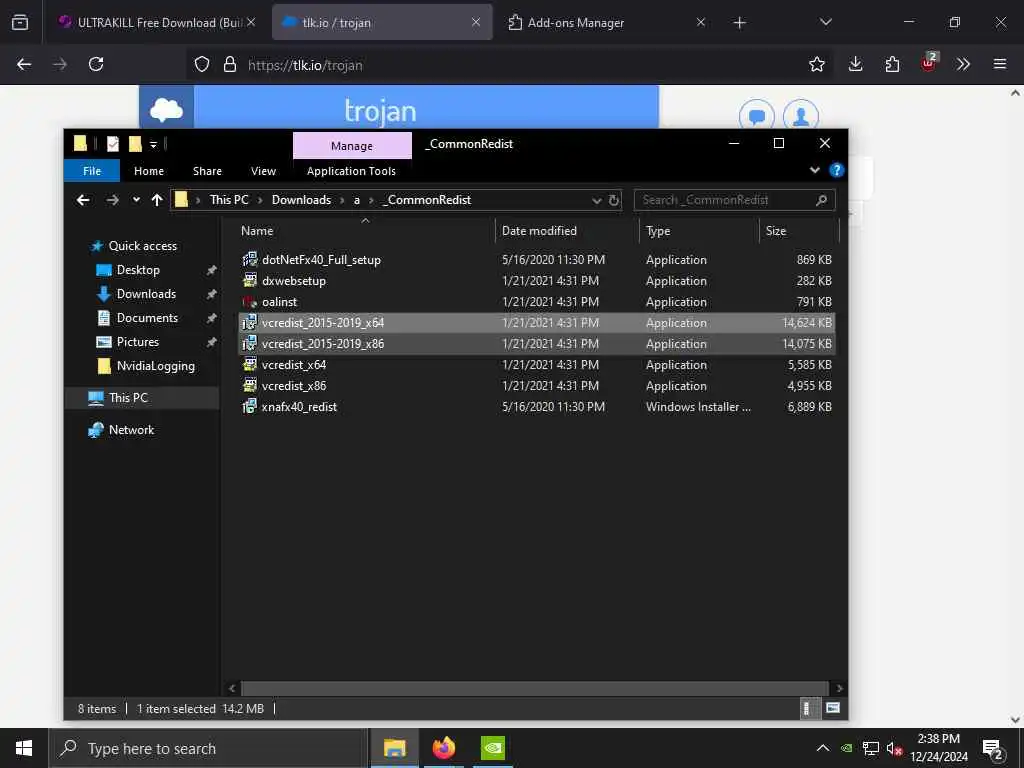Switch to large icons view layout
Screen dimensions: 1024x768
pyautogui.click(x=833, y=708)
